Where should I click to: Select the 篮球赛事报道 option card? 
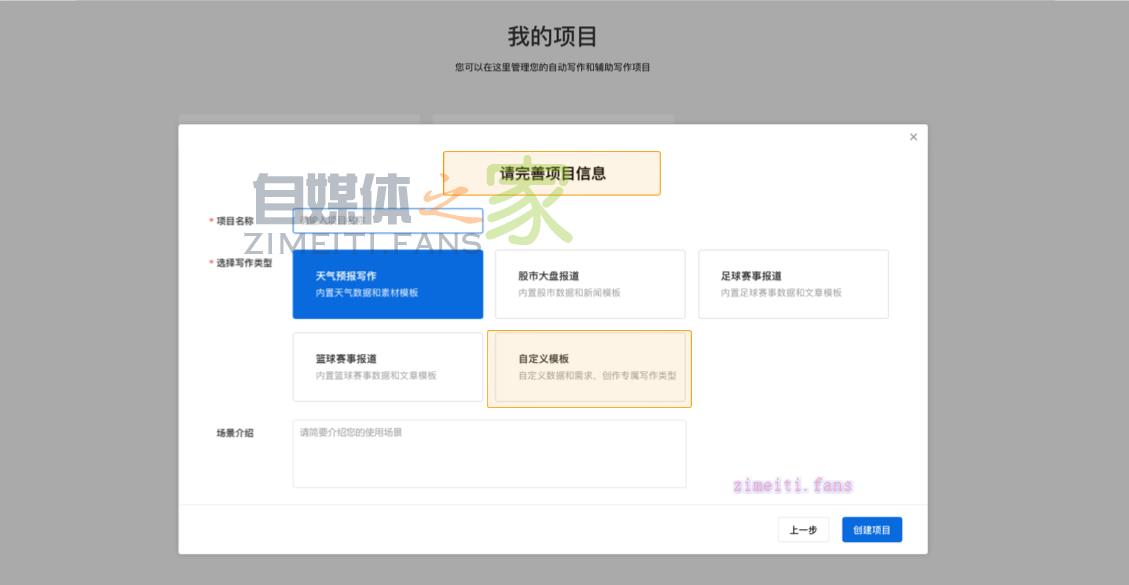point(387,367)
